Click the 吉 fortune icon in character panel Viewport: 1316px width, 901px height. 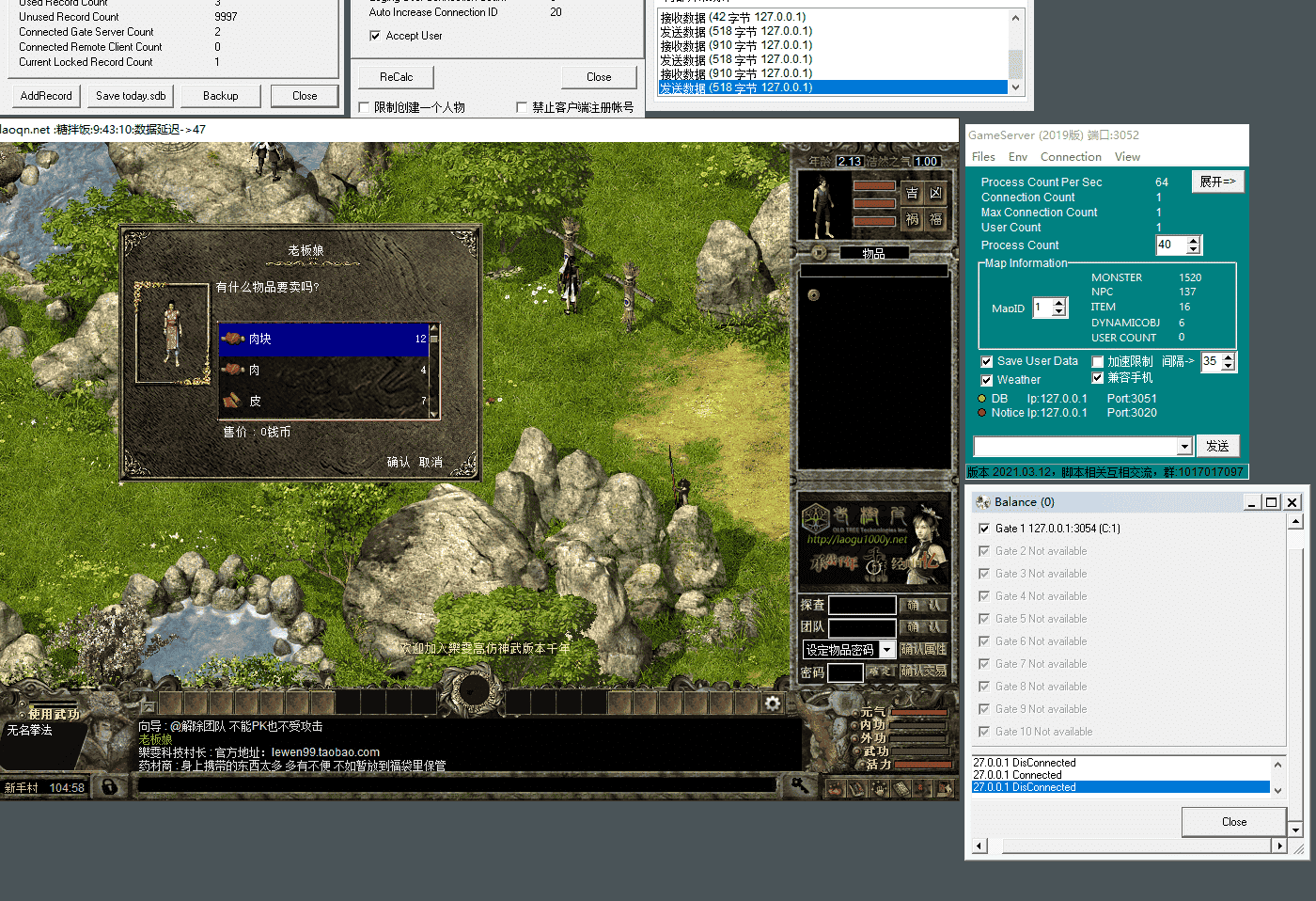pyautogui.click(x=912, y=194)
